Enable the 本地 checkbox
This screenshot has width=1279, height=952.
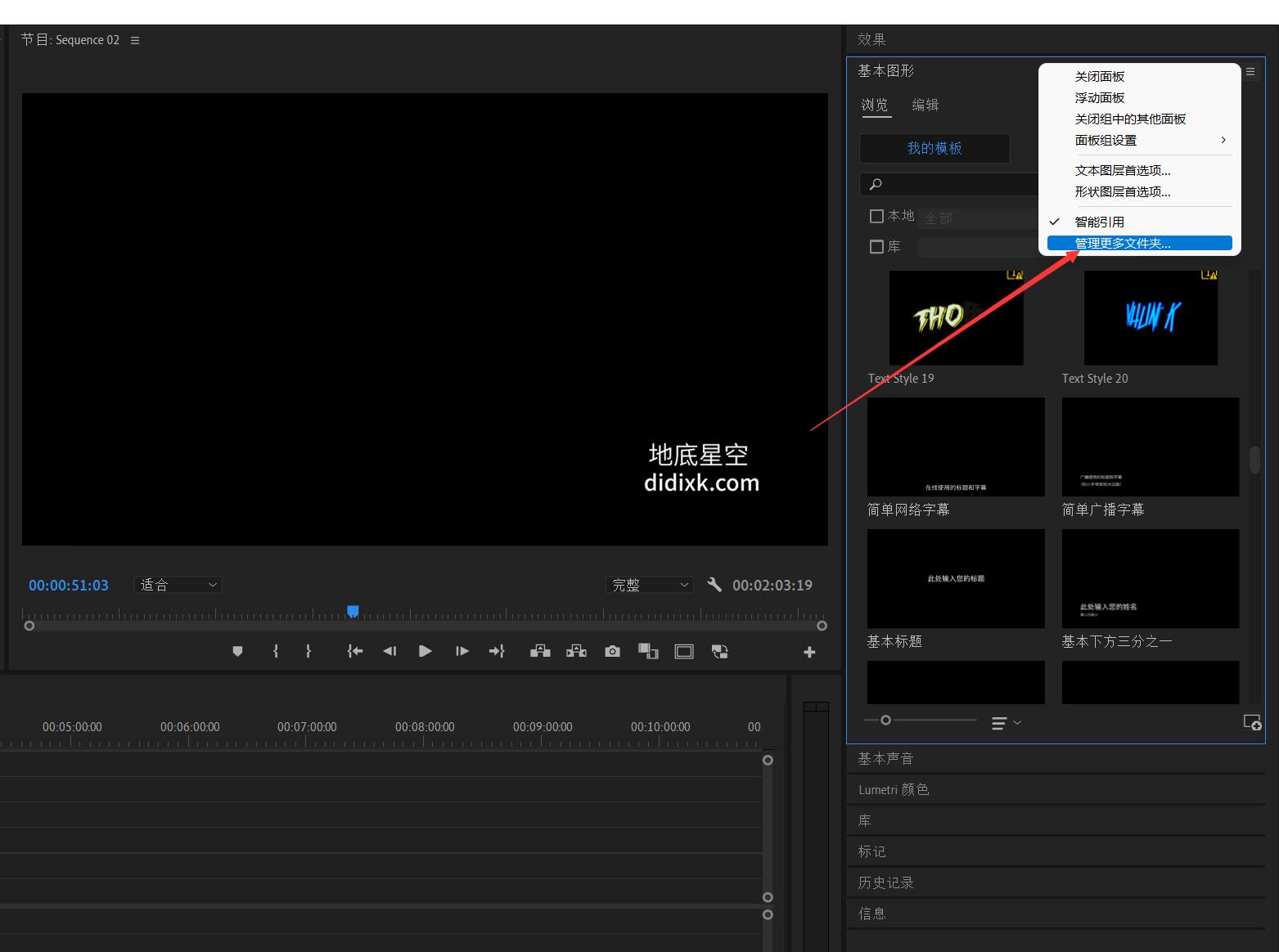tap(876, 216)
